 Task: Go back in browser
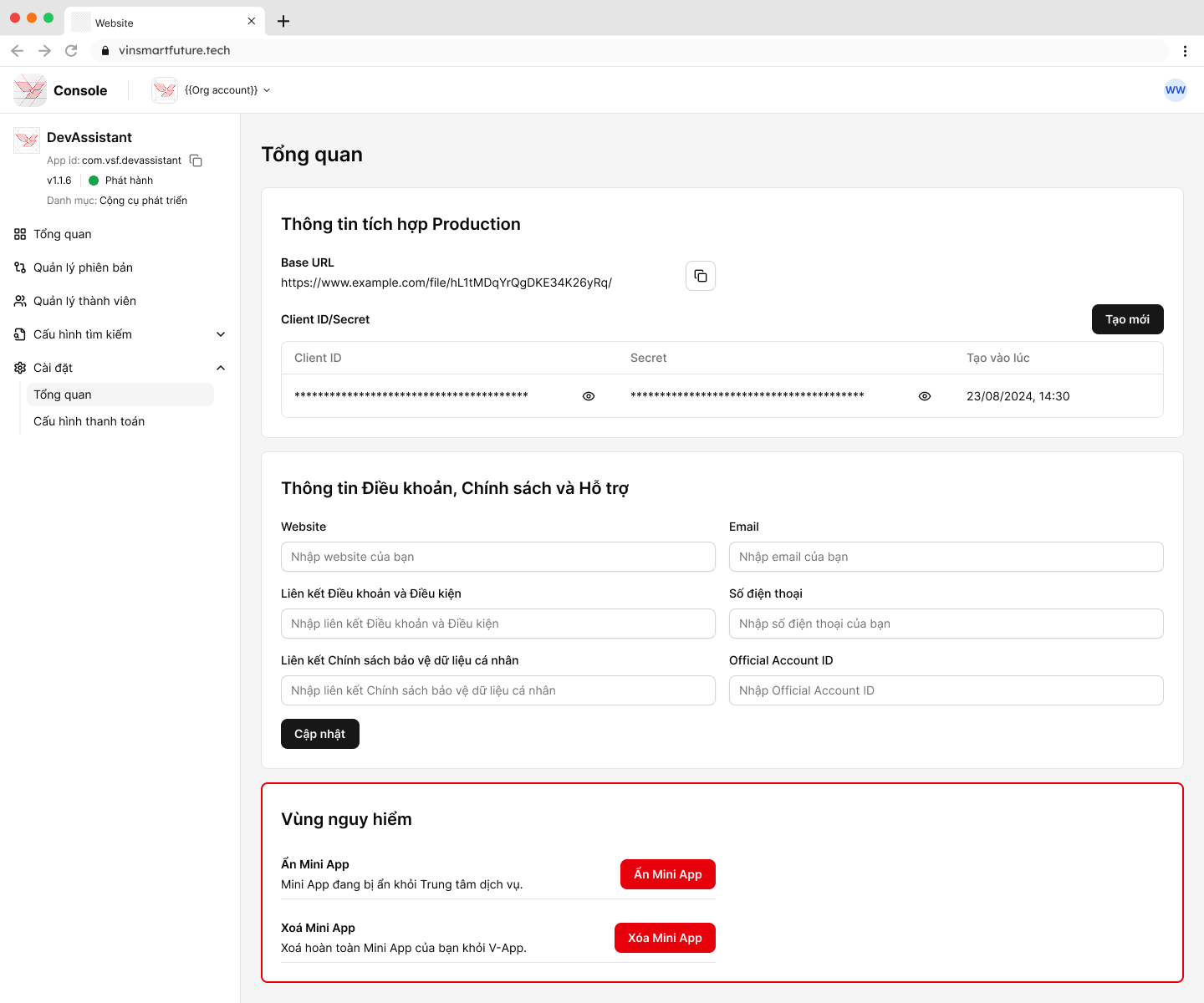(x=18, y=50)
